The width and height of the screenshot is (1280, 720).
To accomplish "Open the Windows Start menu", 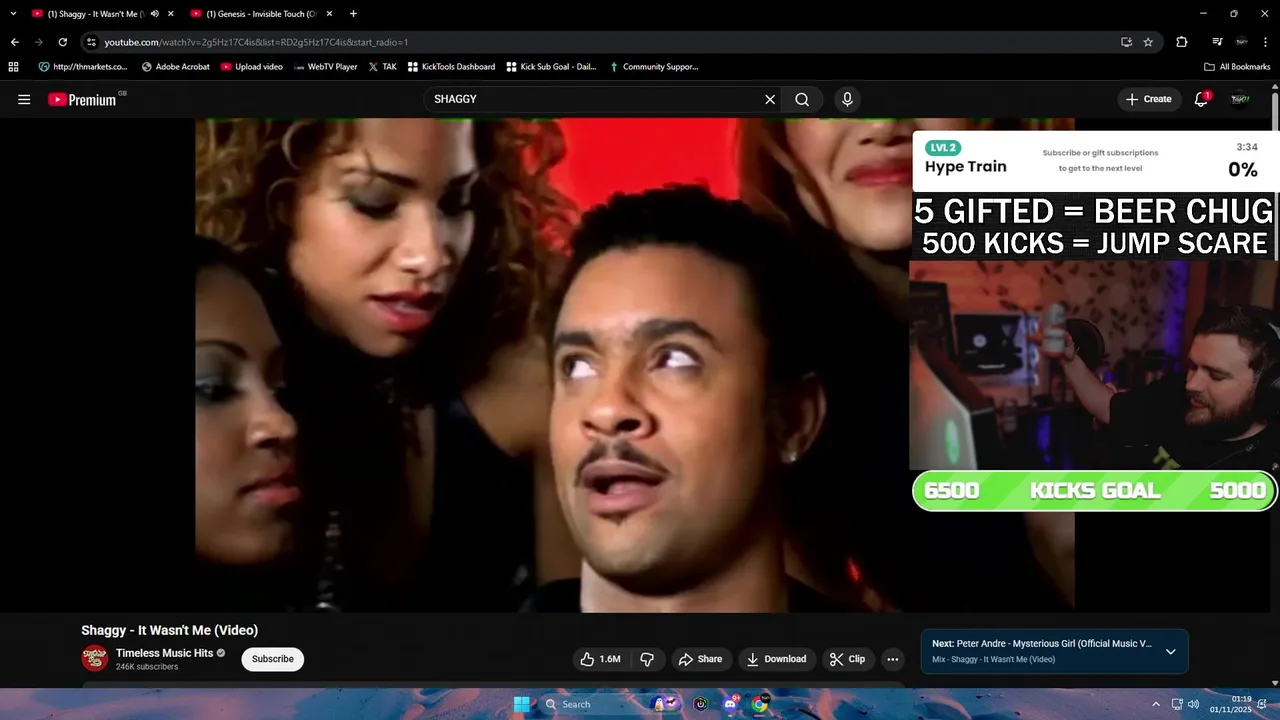I will (x=522, y=704).
